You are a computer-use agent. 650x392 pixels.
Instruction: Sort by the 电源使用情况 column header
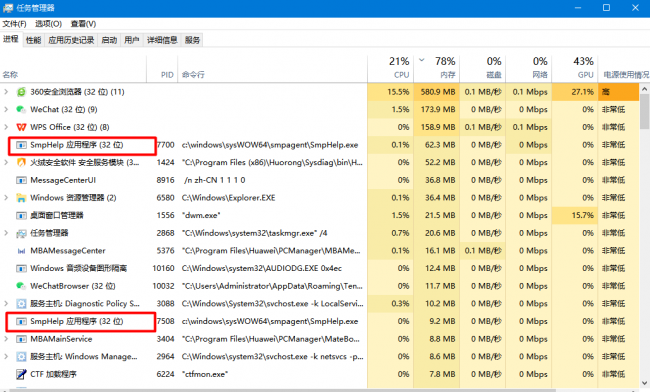[x=624, y=69]
